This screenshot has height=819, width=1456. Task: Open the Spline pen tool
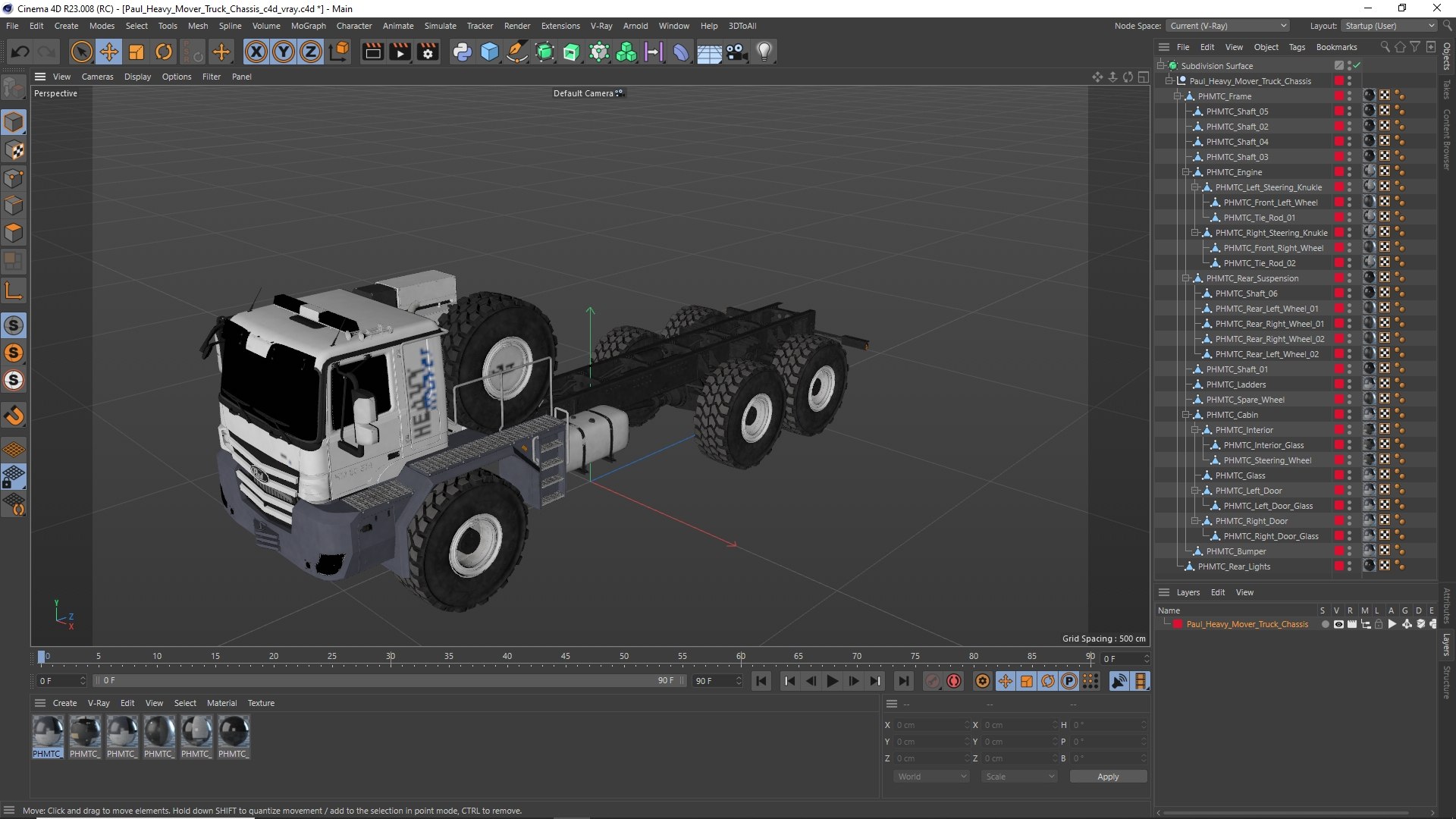pyautogui.click(x=517, y=52)
